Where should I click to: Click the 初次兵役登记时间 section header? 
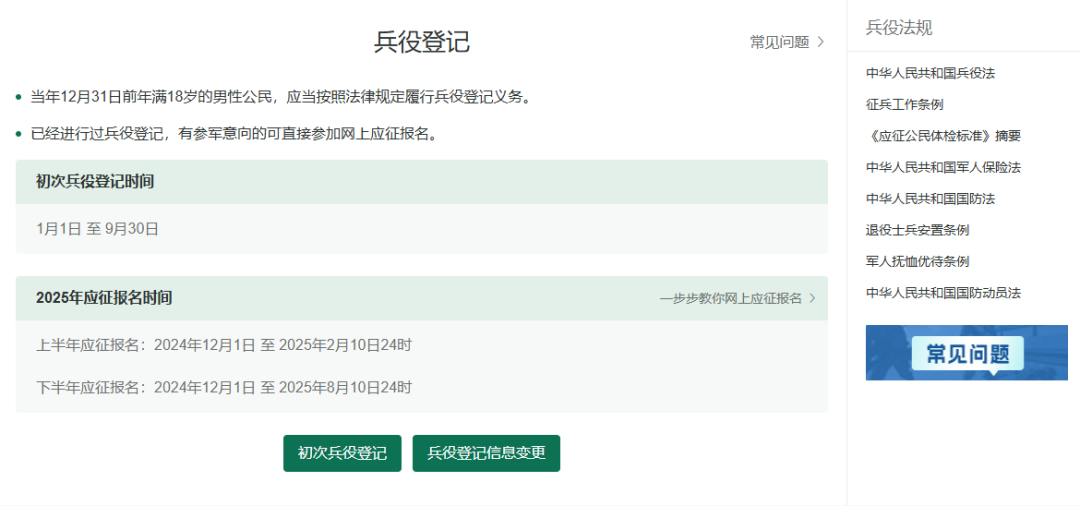click(95, 182)
